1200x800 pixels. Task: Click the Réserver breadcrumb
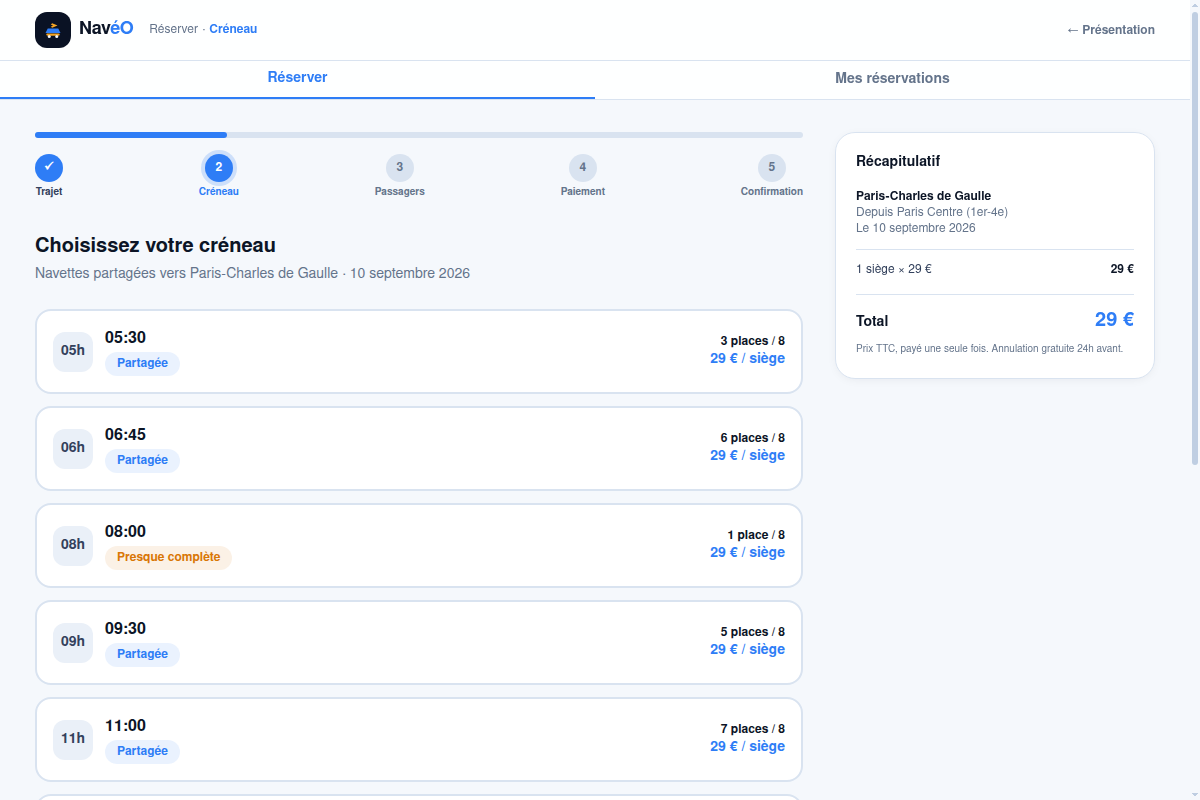[174, 29]
